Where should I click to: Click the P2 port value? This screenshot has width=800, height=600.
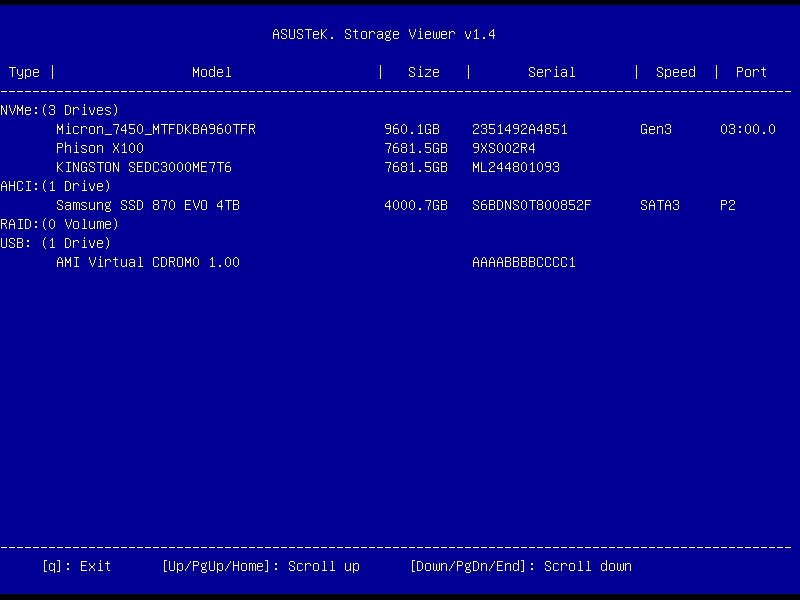click(728, 205)
